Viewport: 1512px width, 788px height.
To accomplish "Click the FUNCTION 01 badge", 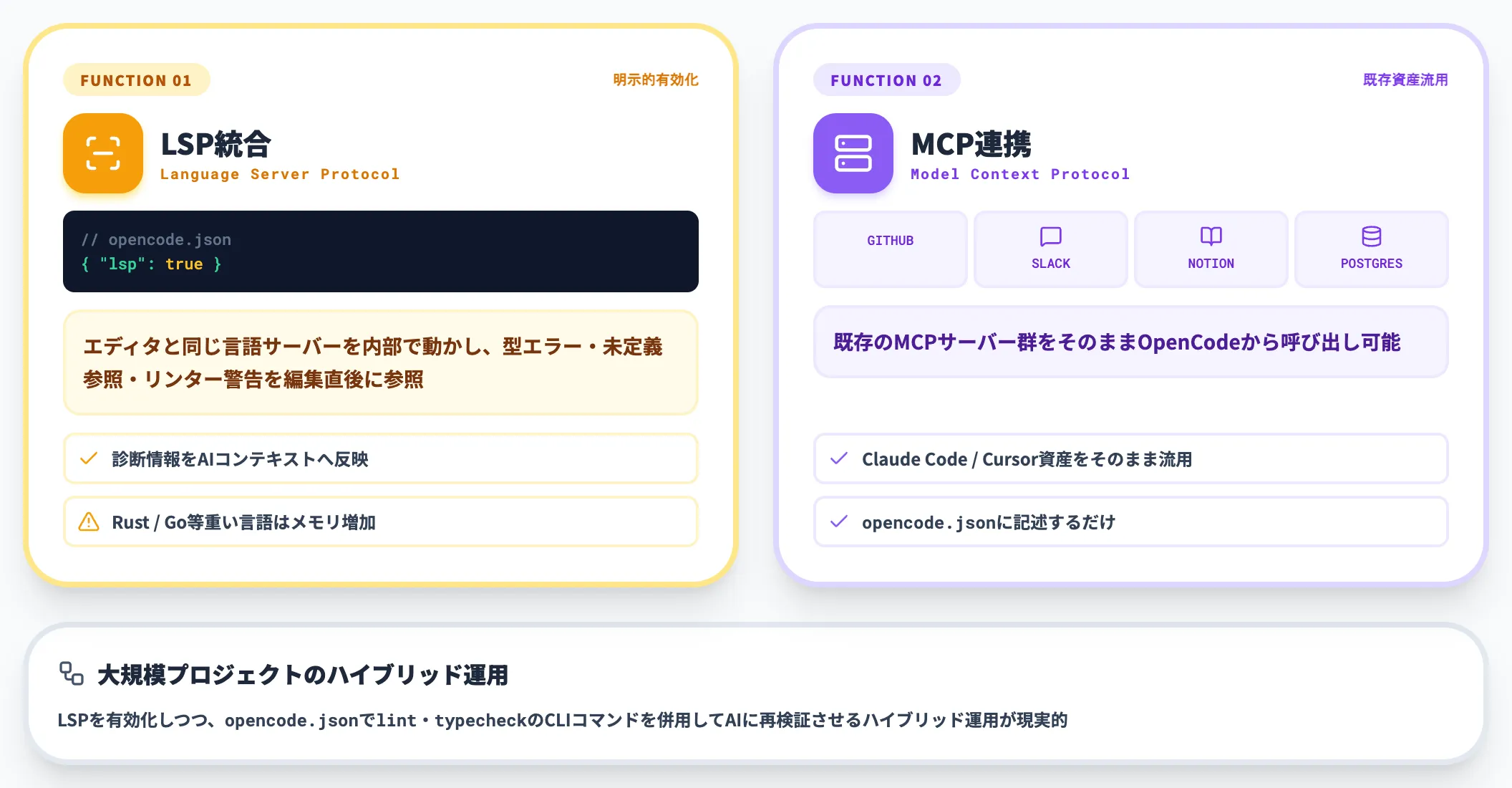I will (137, 80).
